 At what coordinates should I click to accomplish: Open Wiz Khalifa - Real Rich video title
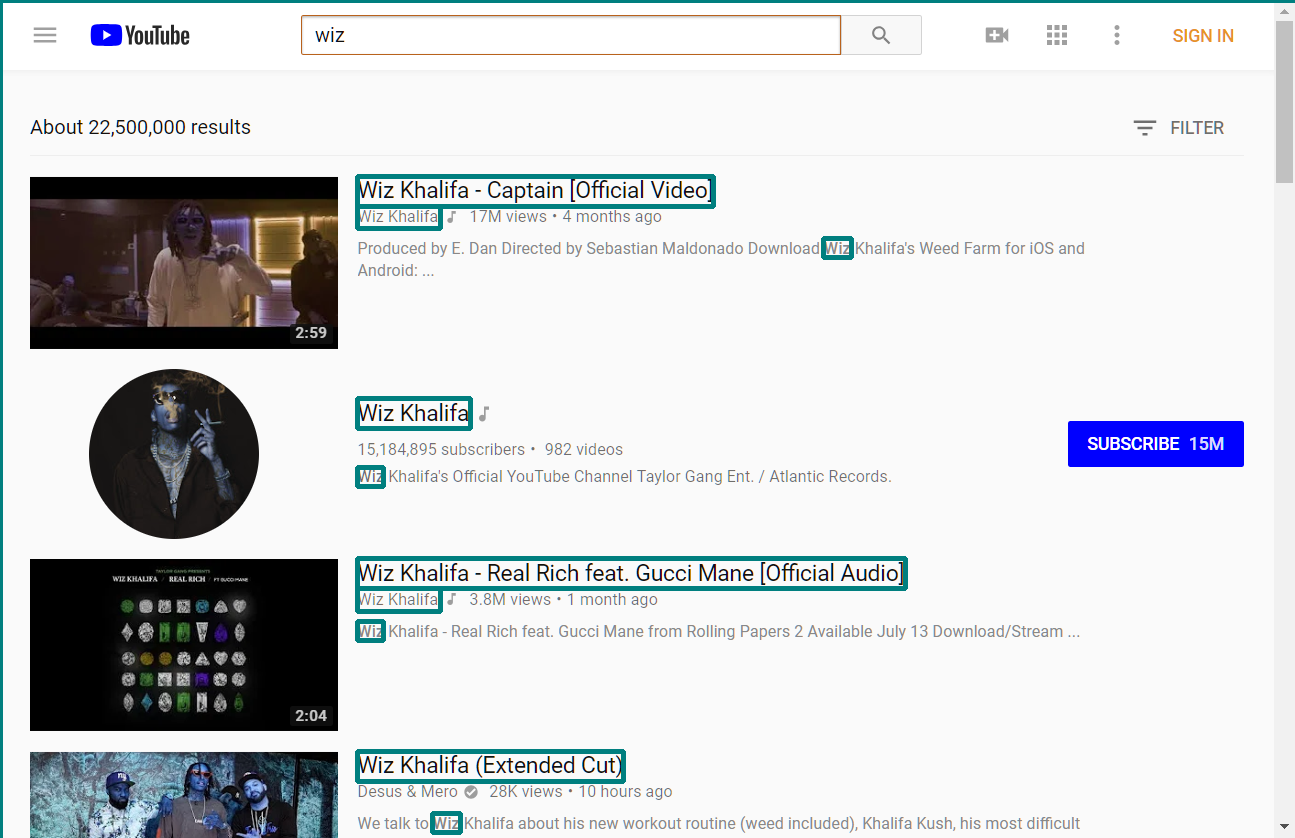632,573
